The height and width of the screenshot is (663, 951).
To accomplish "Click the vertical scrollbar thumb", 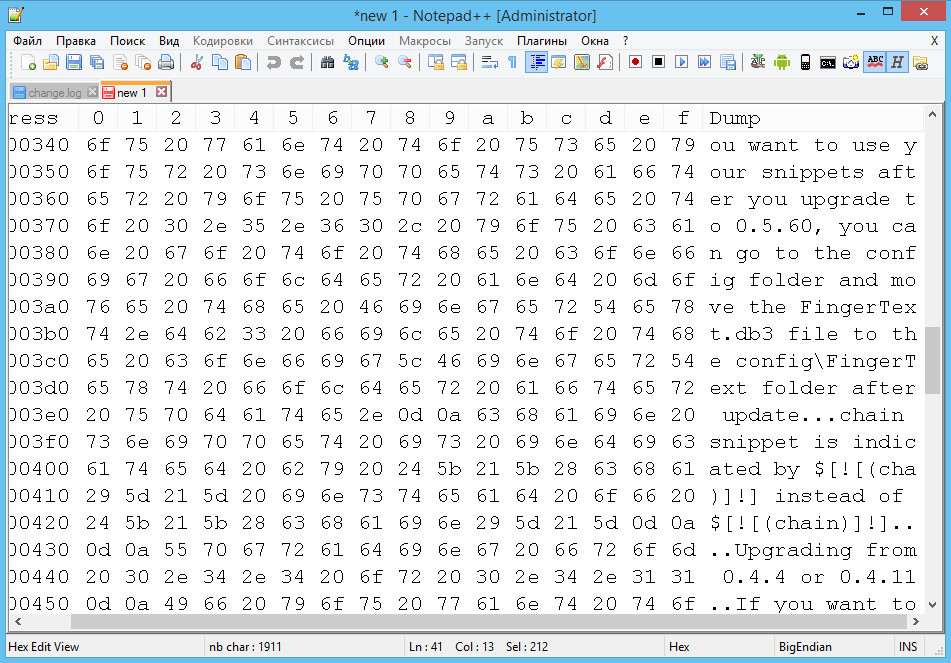I will click(x=932, y=360).
